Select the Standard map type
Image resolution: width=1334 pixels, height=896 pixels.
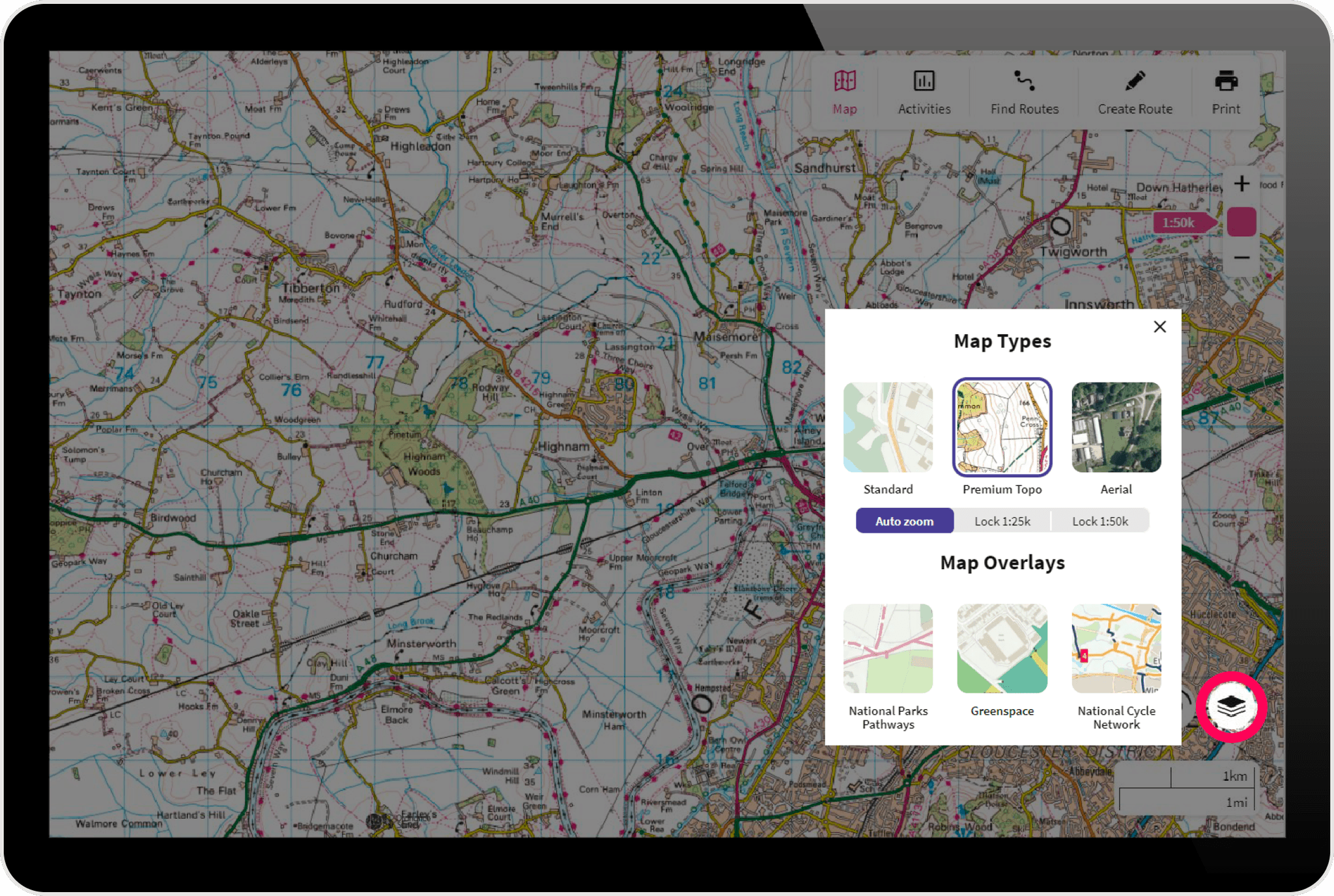[x=888, y=427]
